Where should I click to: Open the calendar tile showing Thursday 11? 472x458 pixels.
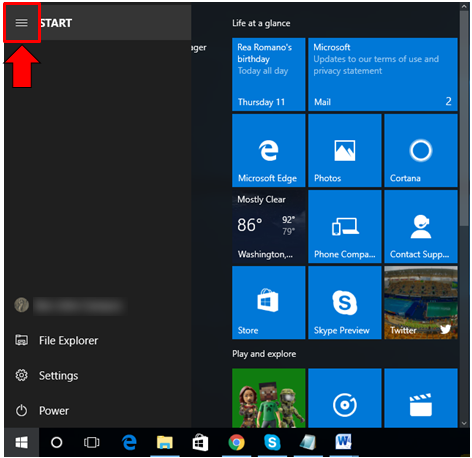[x=269, y=74]
